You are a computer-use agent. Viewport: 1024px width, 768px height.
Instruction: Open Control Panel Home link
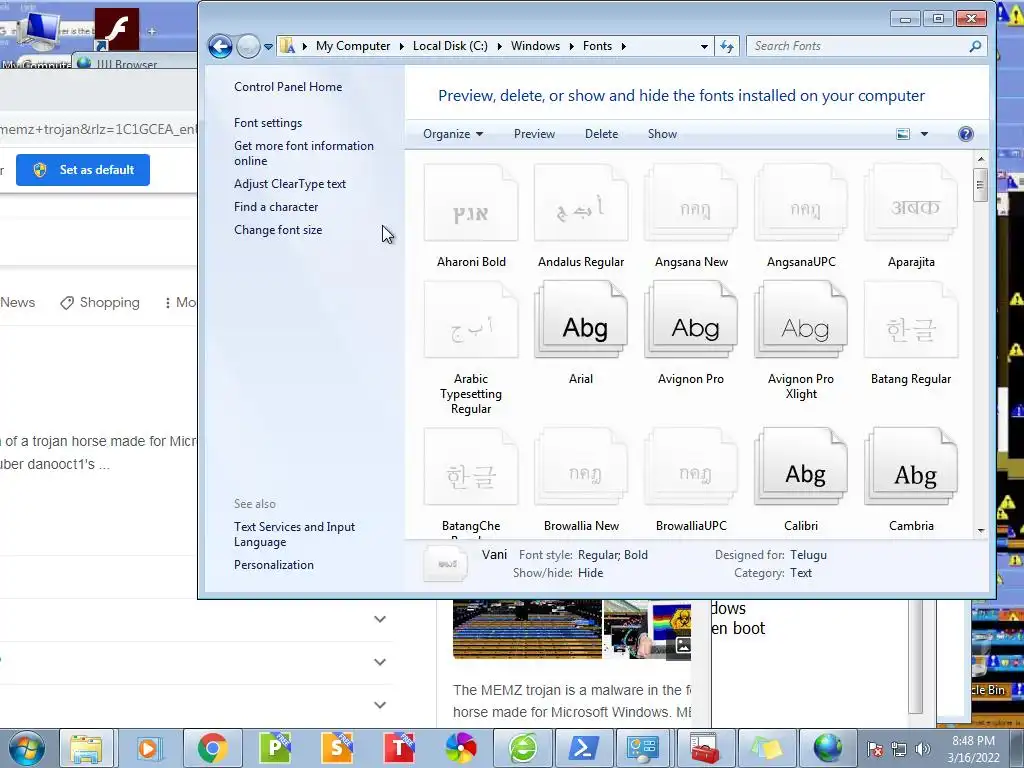(288, 87)
